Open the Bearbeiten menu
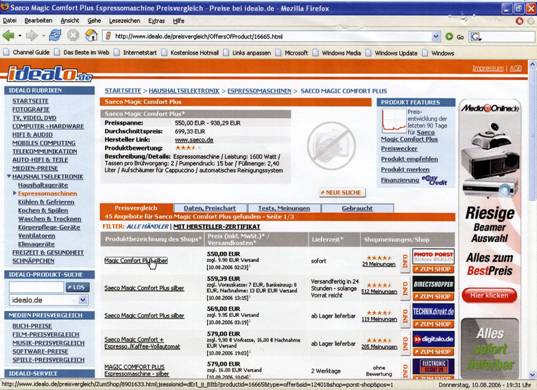Image resolution: width=537 pixels, height=390 pixels. point(38,21)
